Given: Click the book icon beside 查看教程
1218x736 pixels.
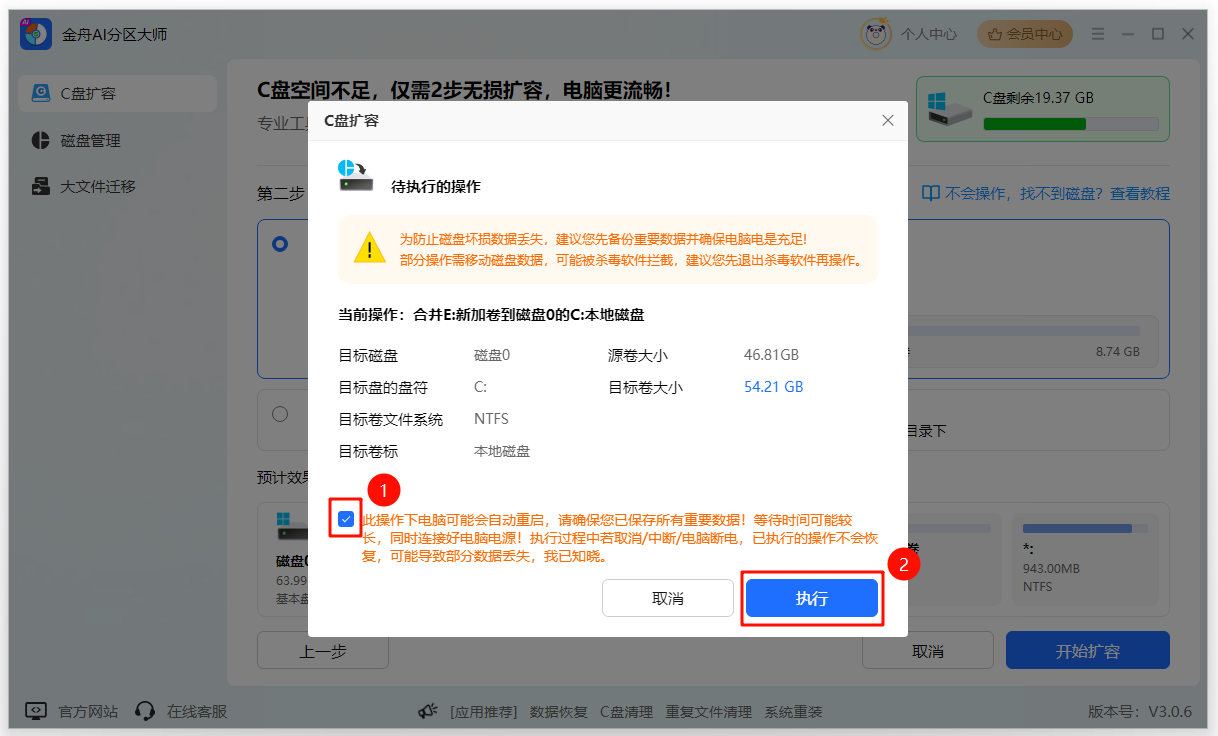Looking at the screenshot, I should point(930,193).
